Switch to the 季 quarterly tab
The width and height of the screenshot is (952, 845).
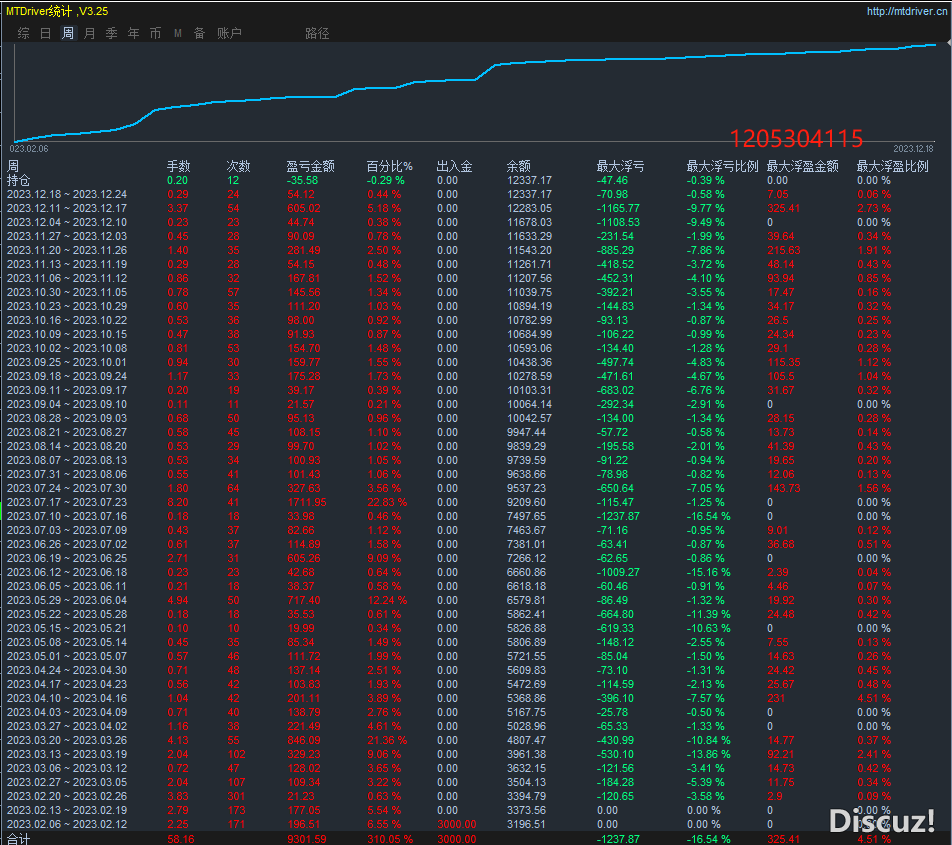click(x=112, y=33)
